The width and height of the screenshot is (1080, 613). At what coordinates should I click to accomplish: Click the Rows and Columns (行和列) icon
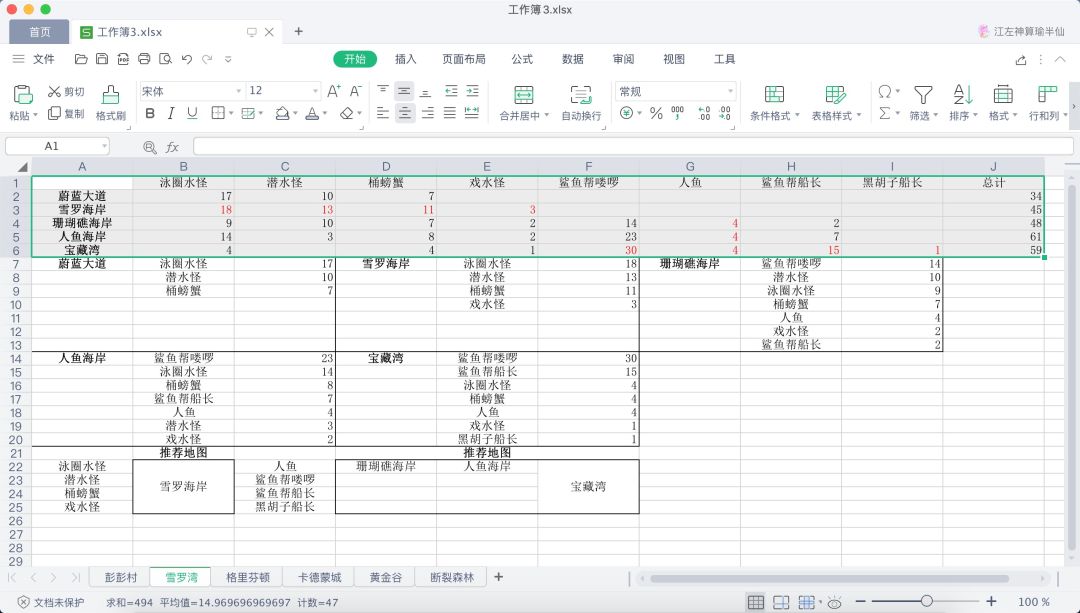click(1047, 95)
